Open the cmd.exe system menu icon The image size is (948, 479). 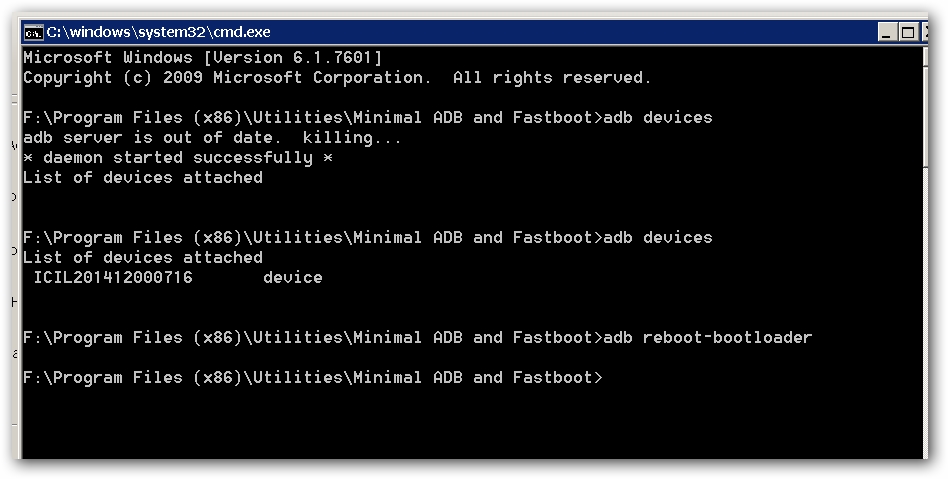click(33, 32)
